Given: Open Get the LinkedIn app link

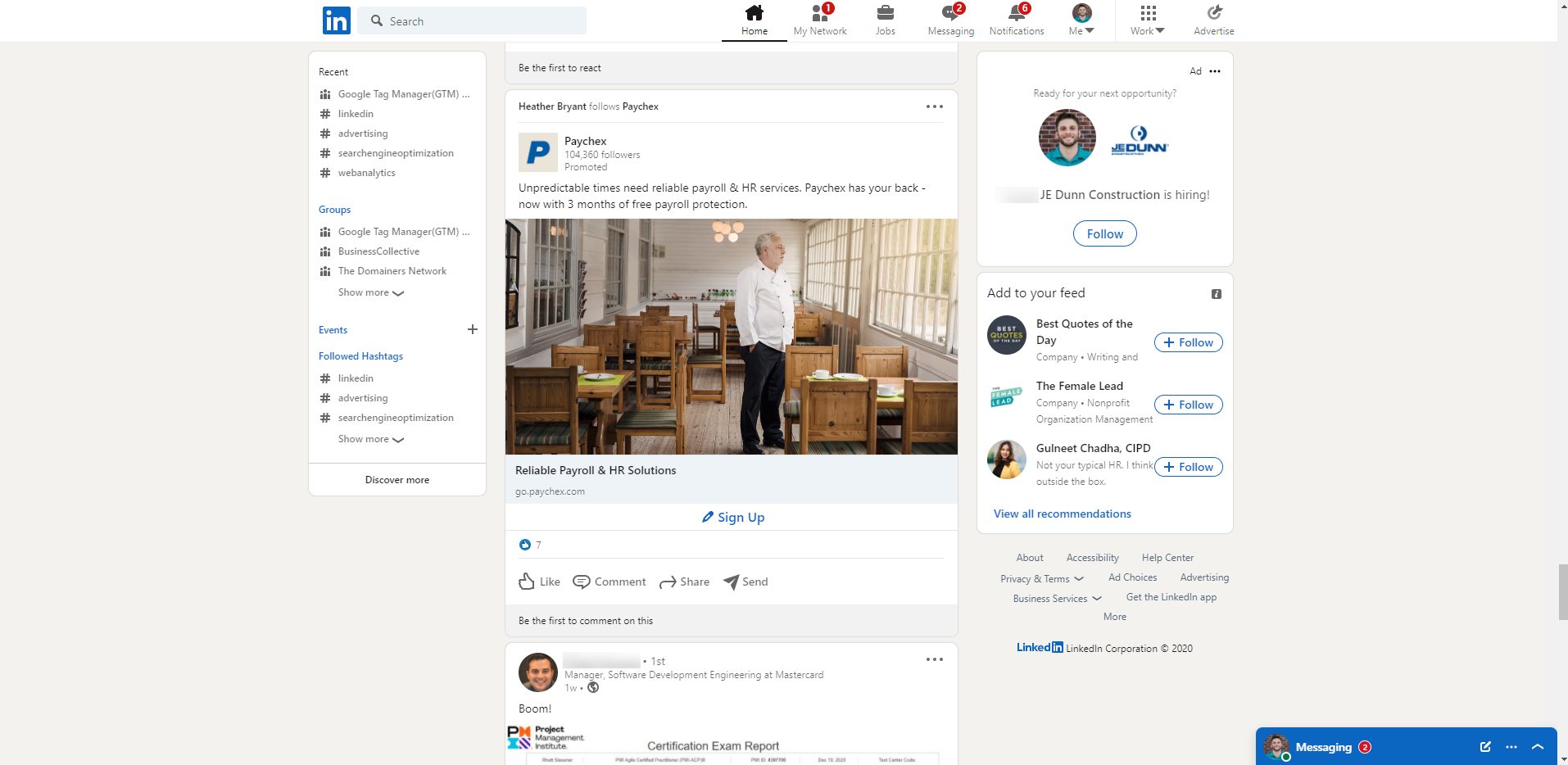Looking at the screenshot, I should 1171,597.
